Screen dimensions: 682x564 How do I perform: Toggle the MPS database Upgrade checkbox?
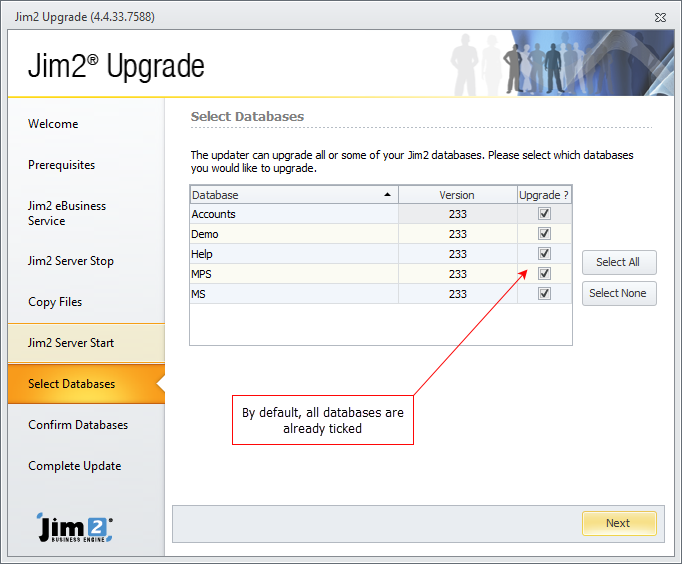coord(544,274)
